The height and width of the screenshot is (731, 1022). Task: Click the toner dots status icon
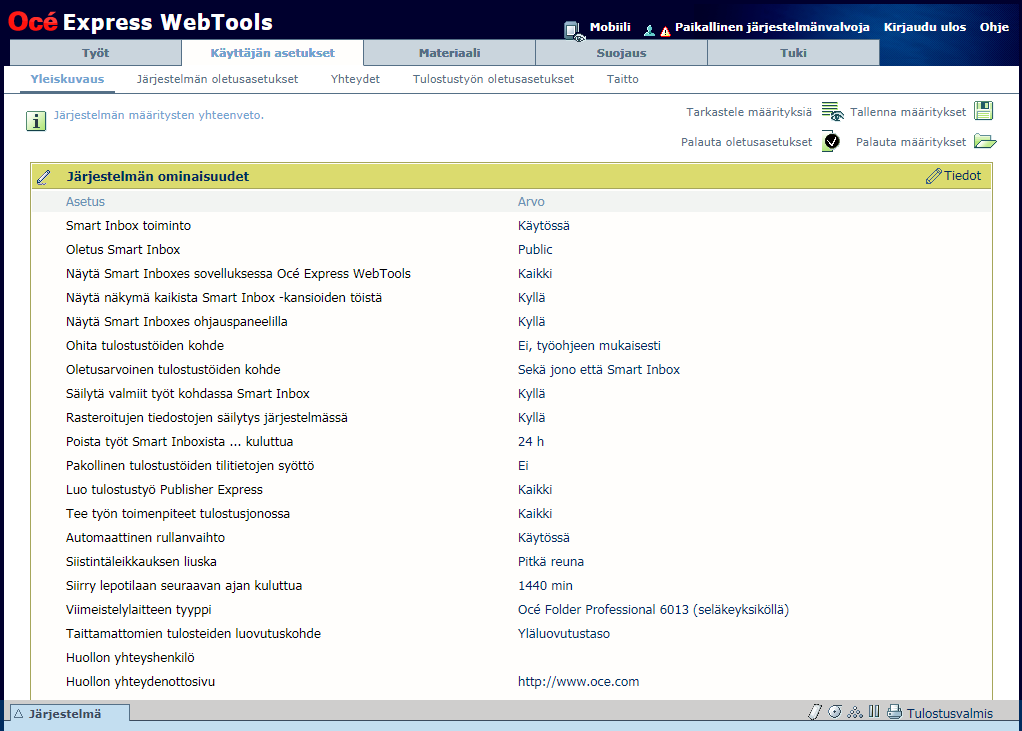854,712
